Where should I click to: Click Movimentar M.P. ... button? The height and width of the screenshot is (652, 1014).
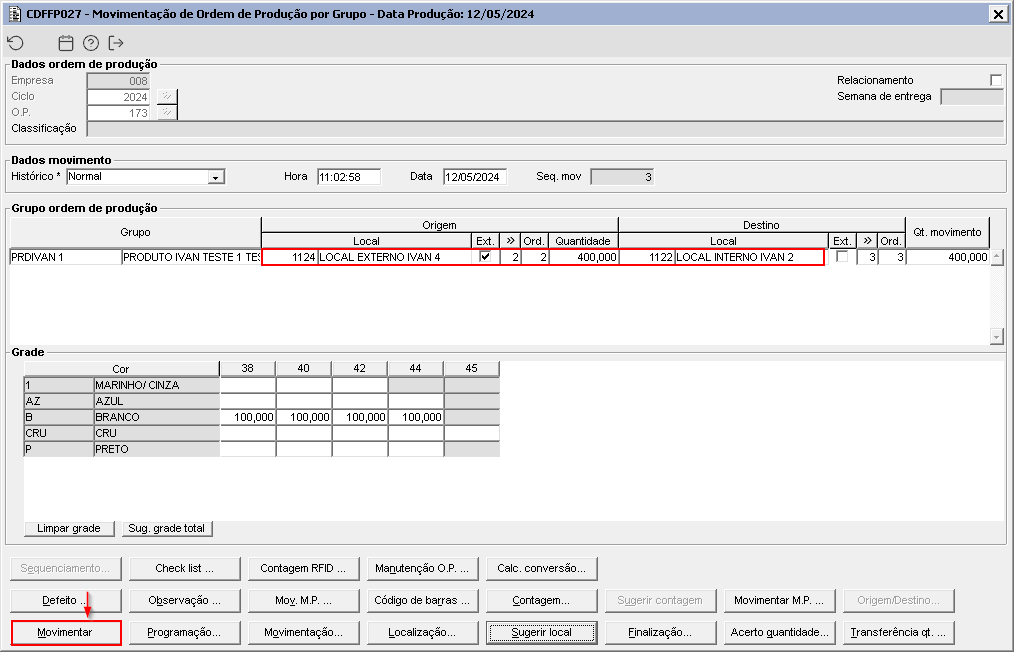pyautogui.click(x=779, y=600)
